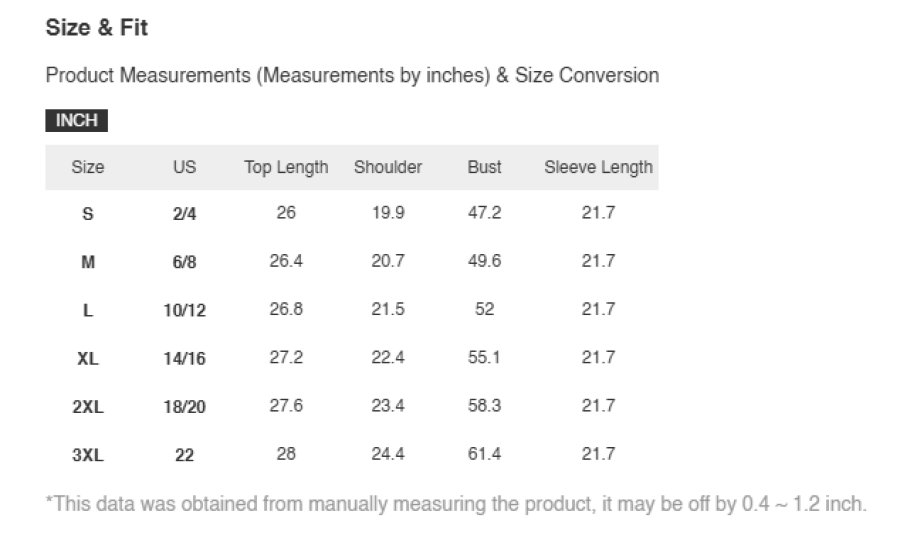Click the Bust column header
This screenshot has height=535, width=900.
click(484, 167)
